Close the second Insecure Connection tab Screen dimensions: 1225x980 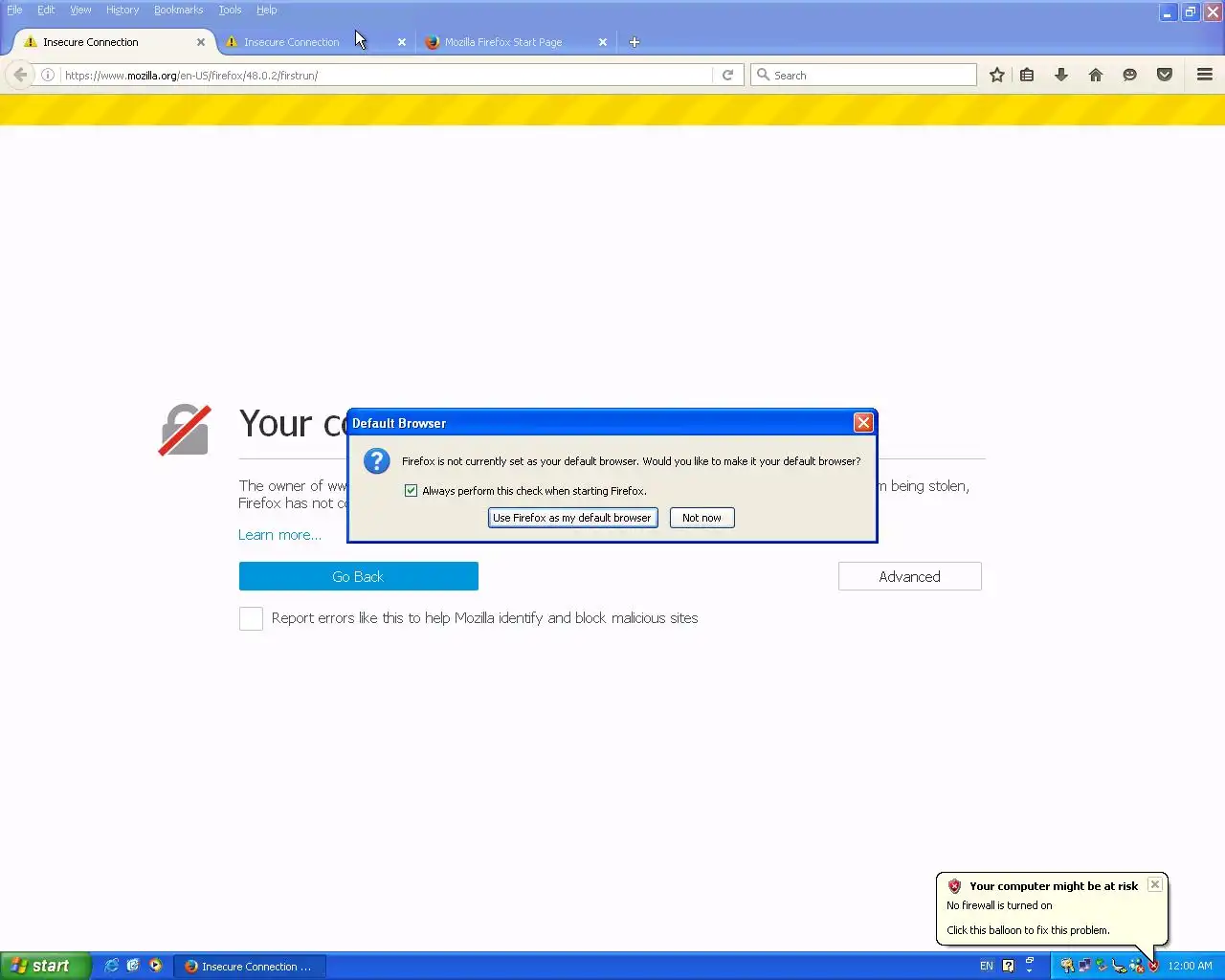coord(402,42)
